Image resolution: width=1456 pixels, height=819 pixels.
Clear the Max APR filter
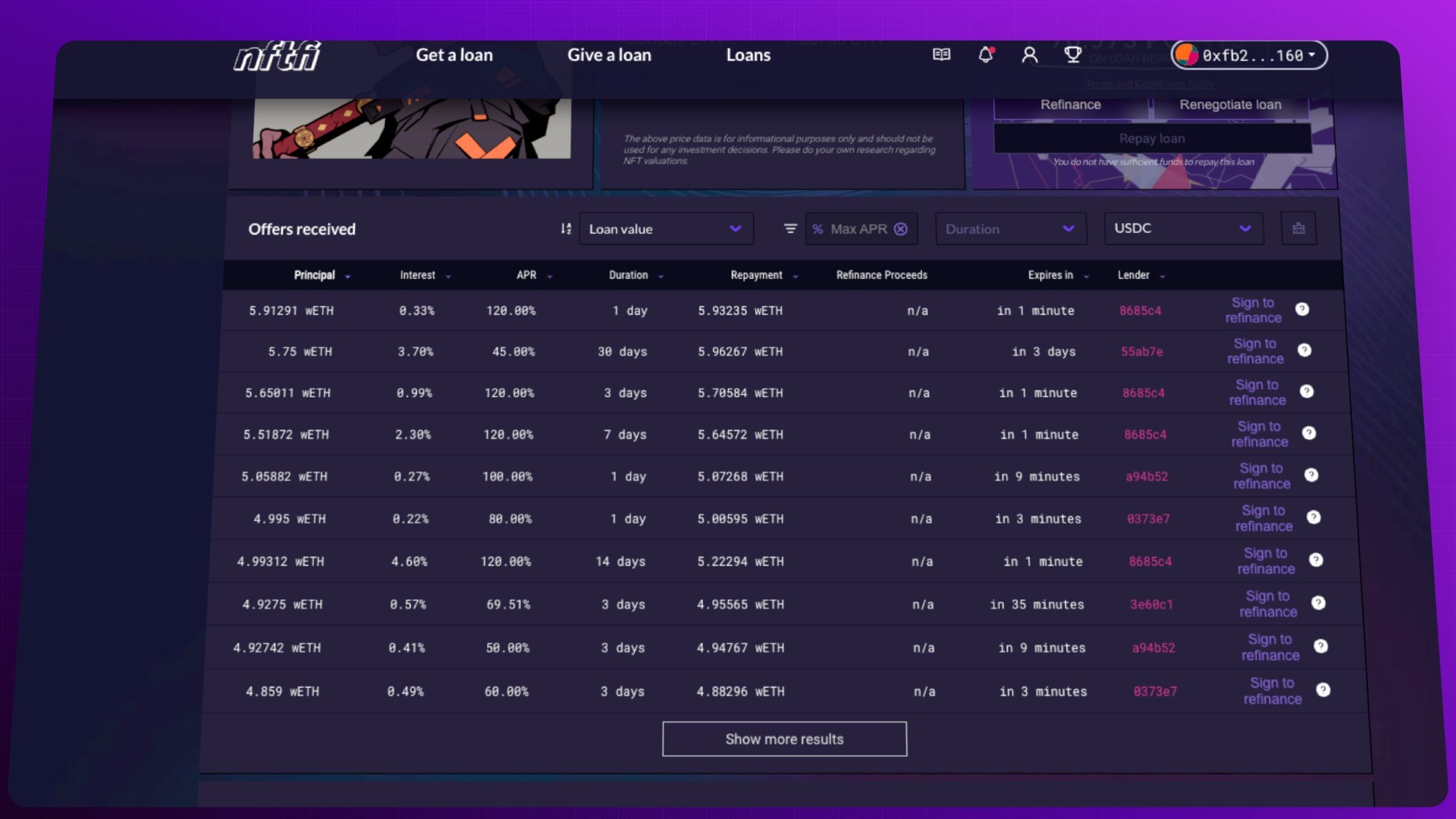point(901,229)
